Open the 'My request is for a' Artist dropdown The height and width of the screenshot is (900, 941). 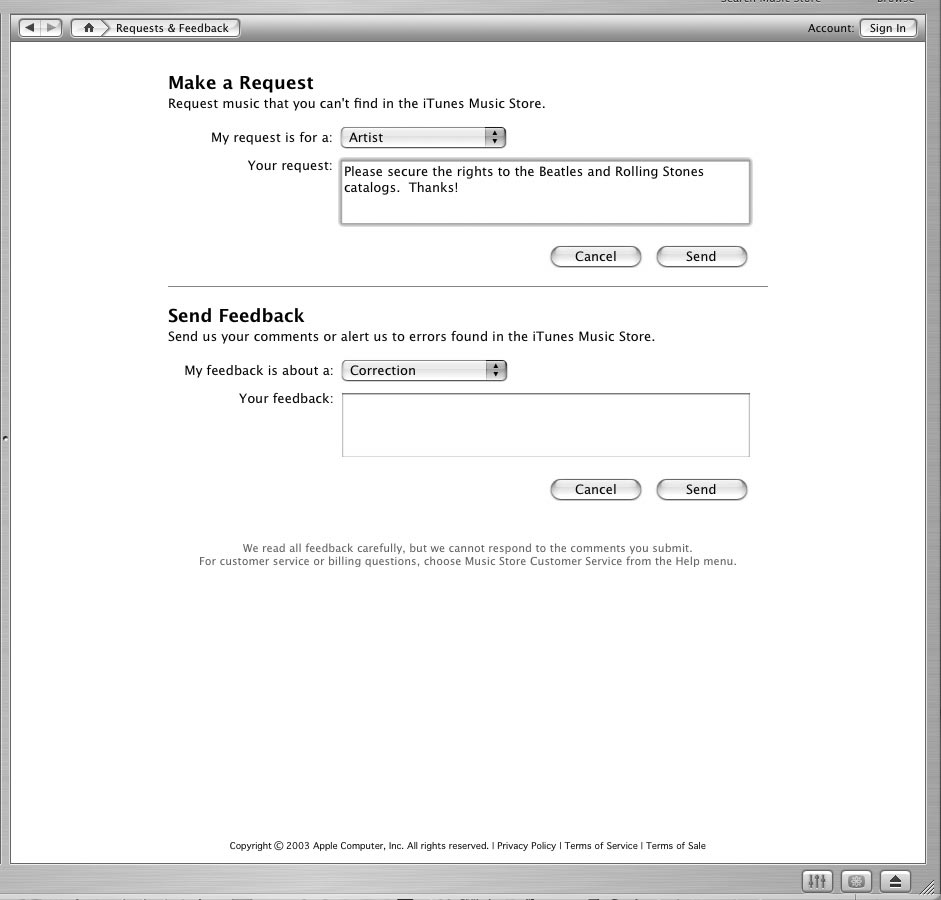click(423, 137)
